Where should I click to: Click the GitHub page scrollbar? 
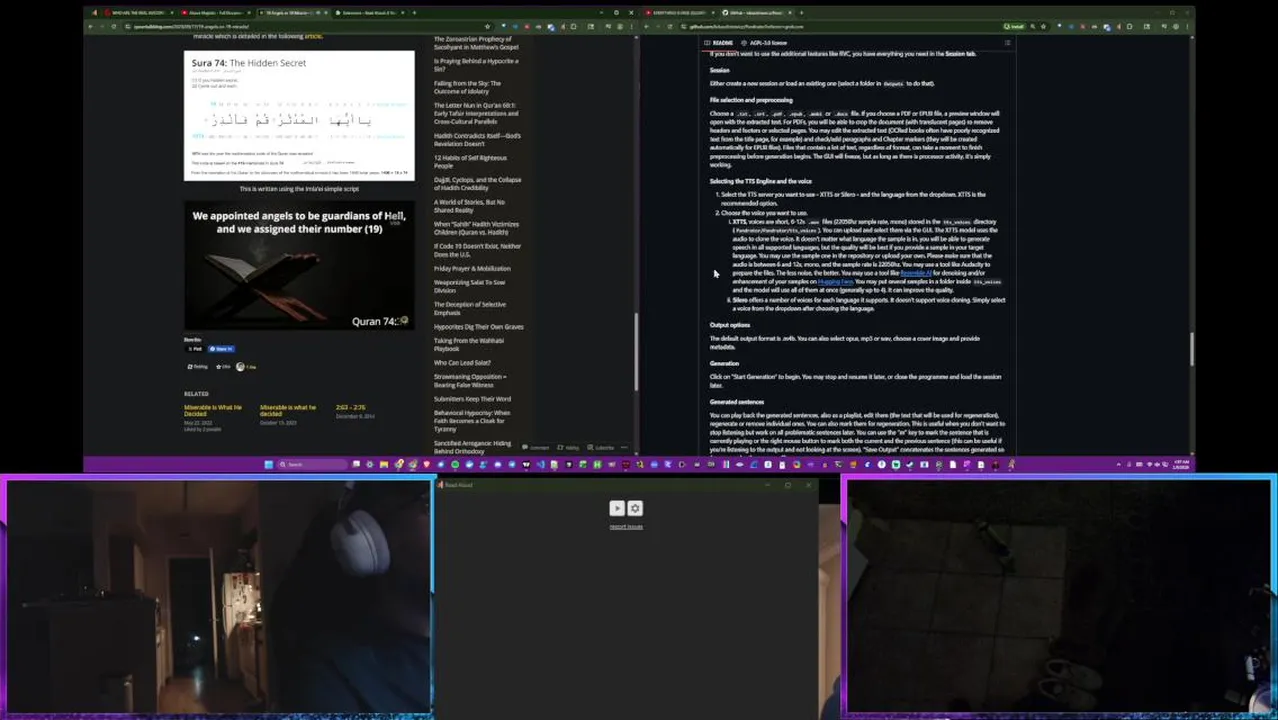(1192, 348)
